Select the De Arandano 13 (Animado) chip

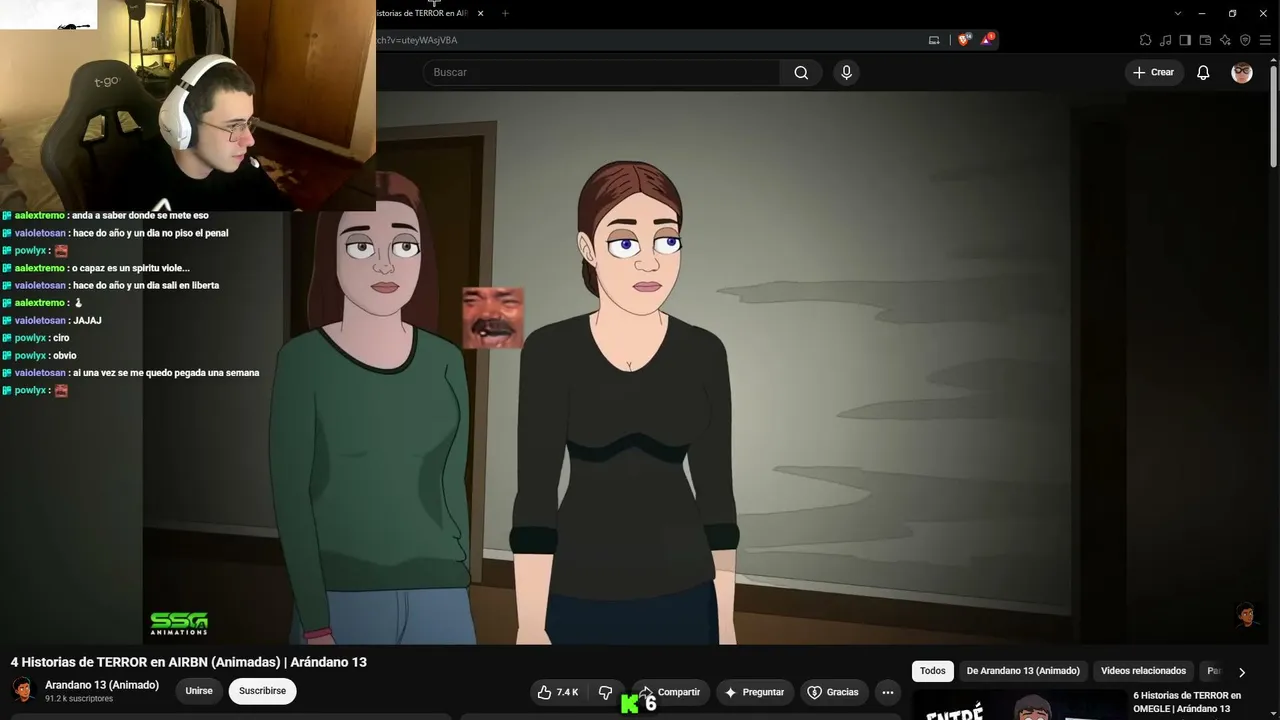[x=1023, y=671]
